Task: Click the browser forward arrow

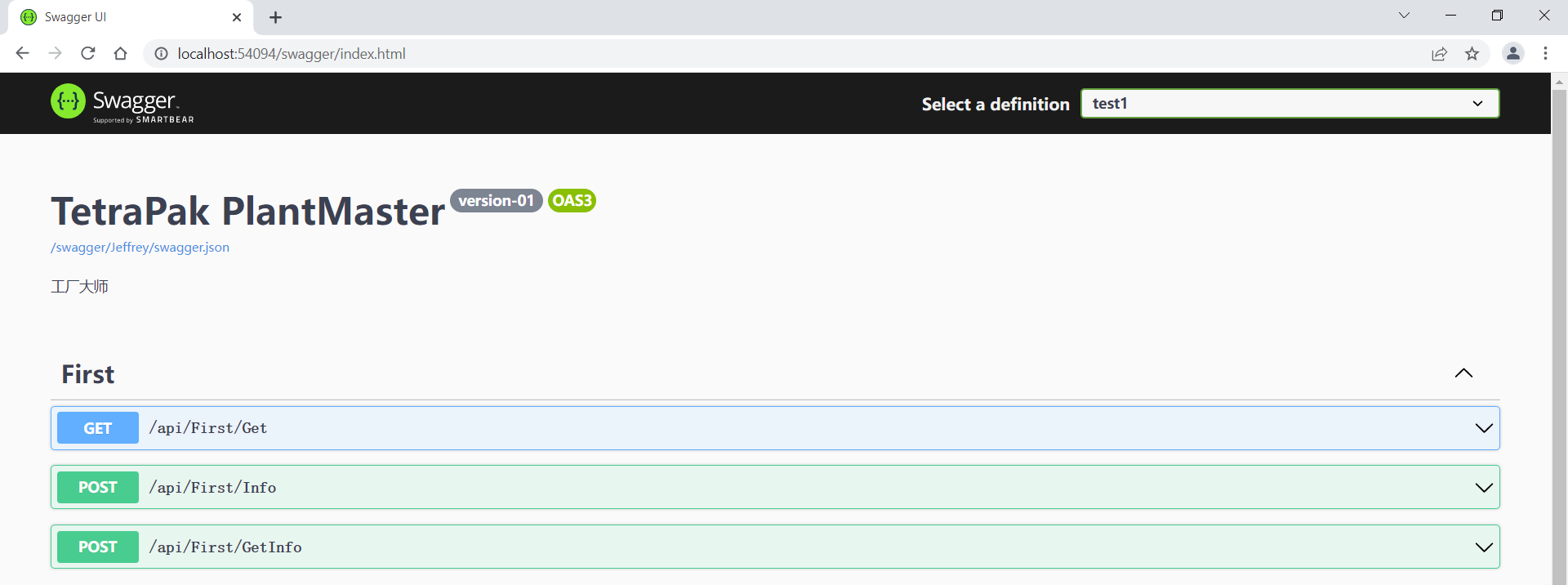Action: [x=55, y=53]
